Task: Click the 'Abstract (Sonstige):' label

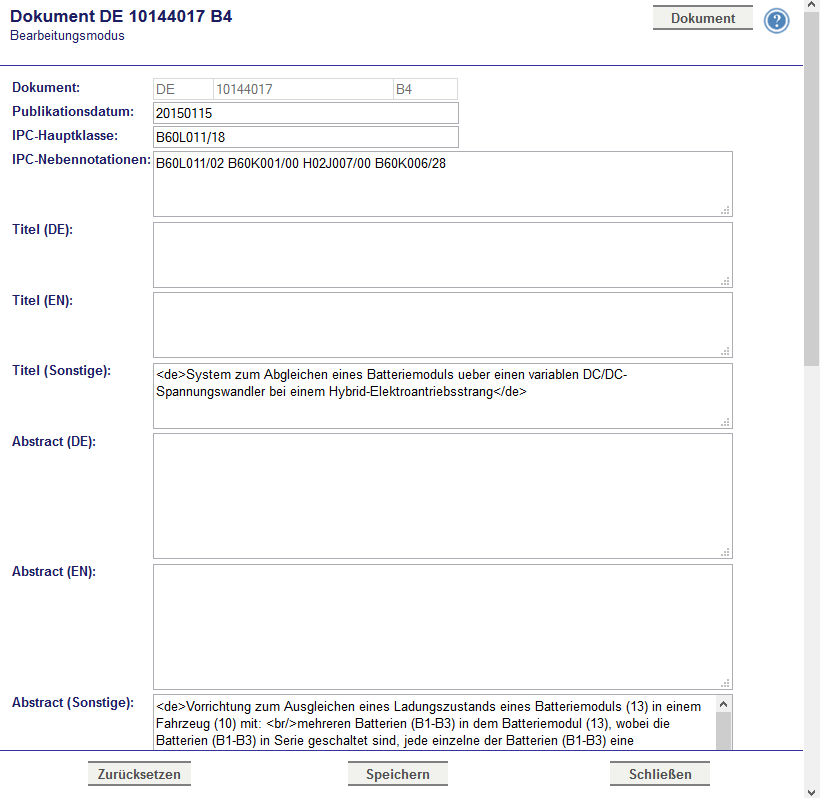Action: click(x=73, y=702)
